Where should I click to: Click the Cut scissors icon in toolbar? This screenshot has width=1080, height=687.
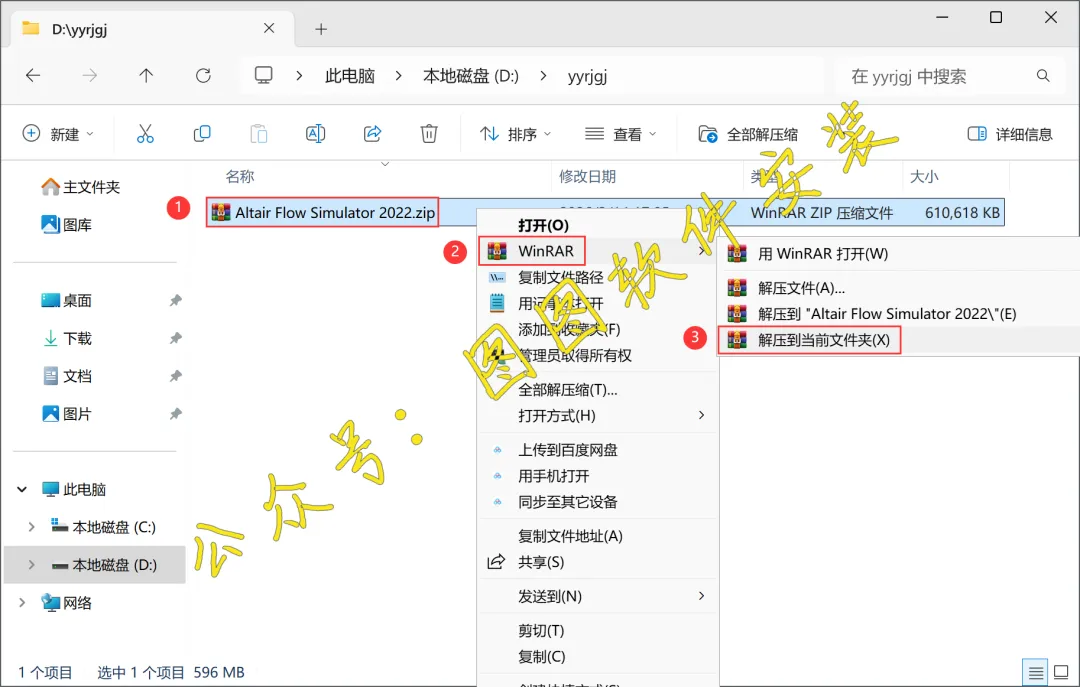tap(145, 134)
